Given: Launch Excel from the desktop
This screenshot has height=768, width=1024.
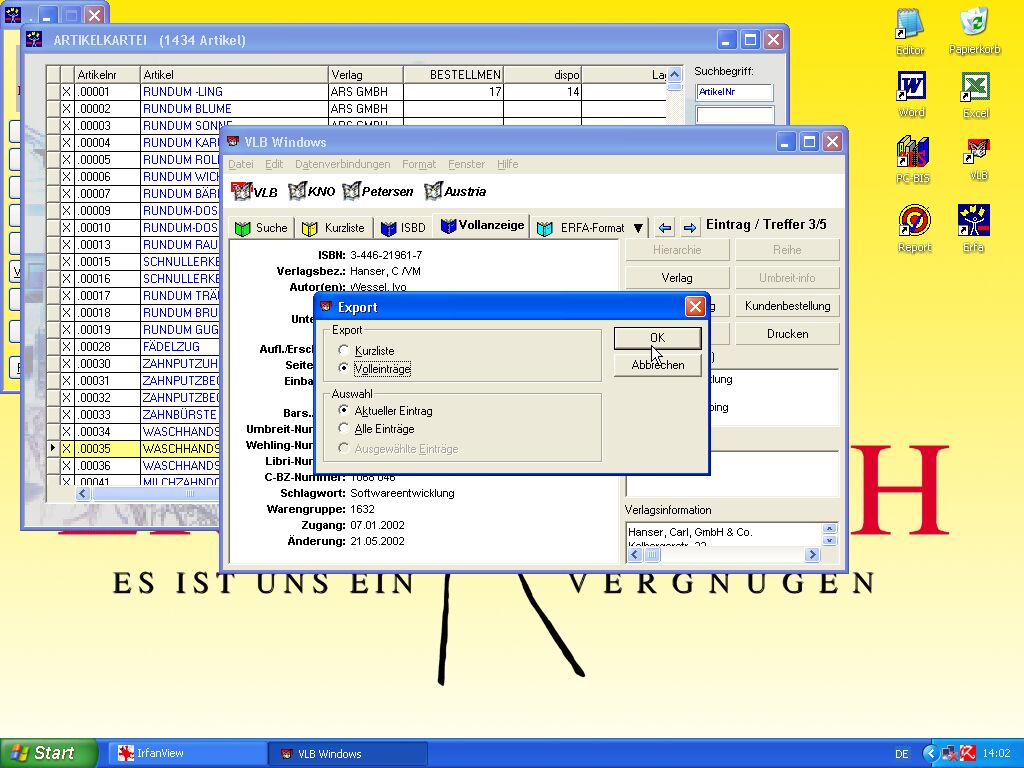Looking at the screenshot, I should click(976, 95).
